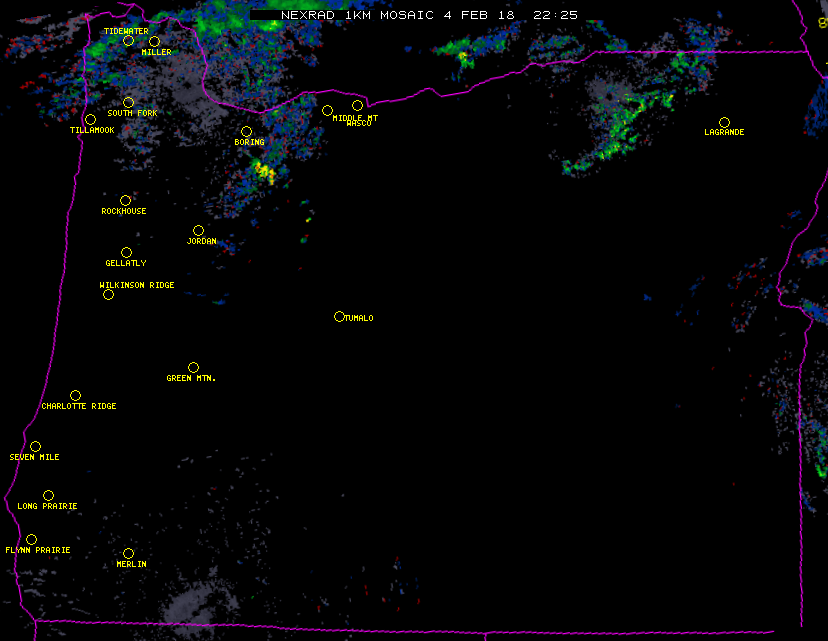Select the Wilkinson Ridge station marker
The width and height of the screenshot is (828, 641).
(108, 294)
